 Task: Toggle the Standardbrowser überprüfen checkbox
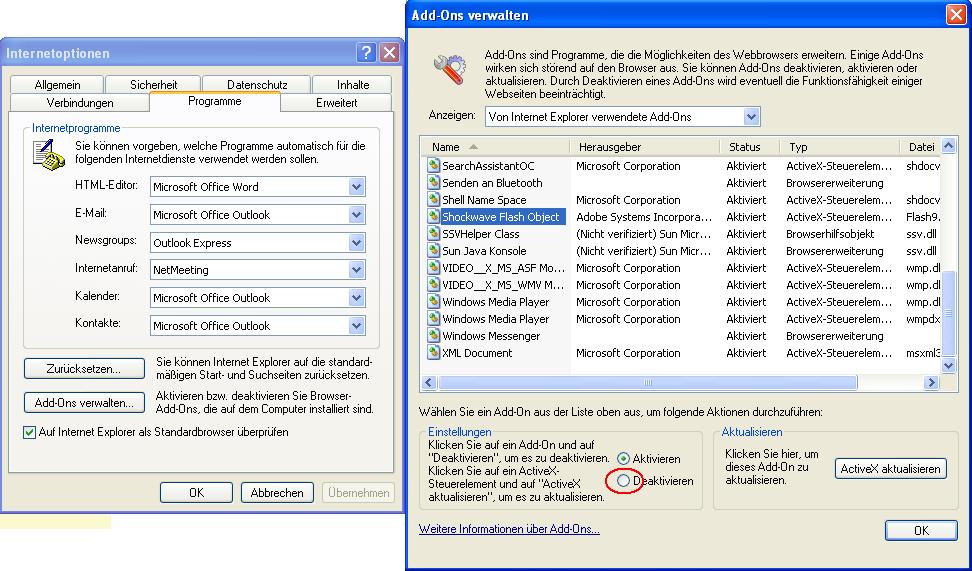point(29,432)
